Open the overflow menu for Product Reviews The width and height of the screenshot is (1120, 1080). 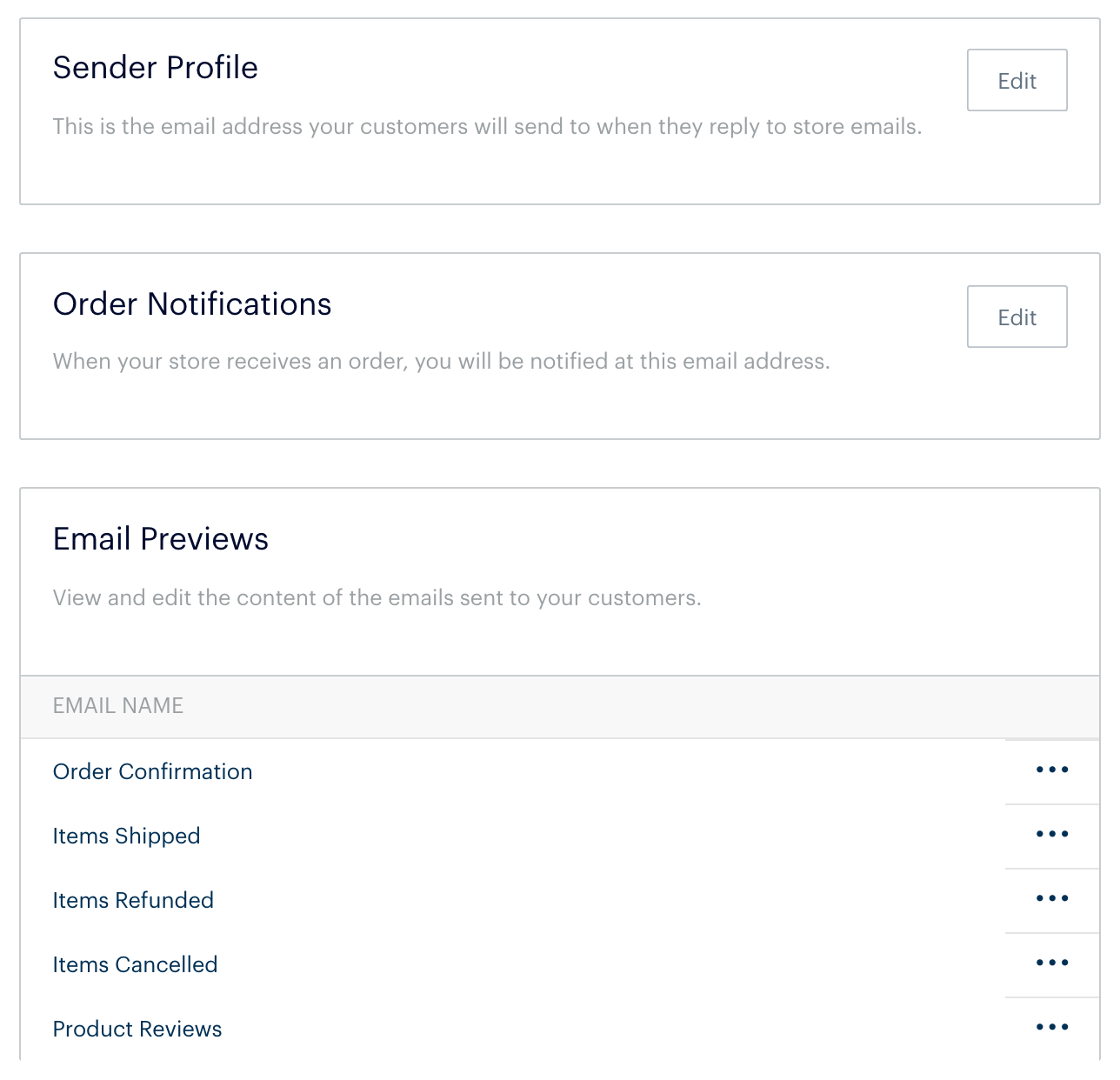[x=1052, y=1028]
